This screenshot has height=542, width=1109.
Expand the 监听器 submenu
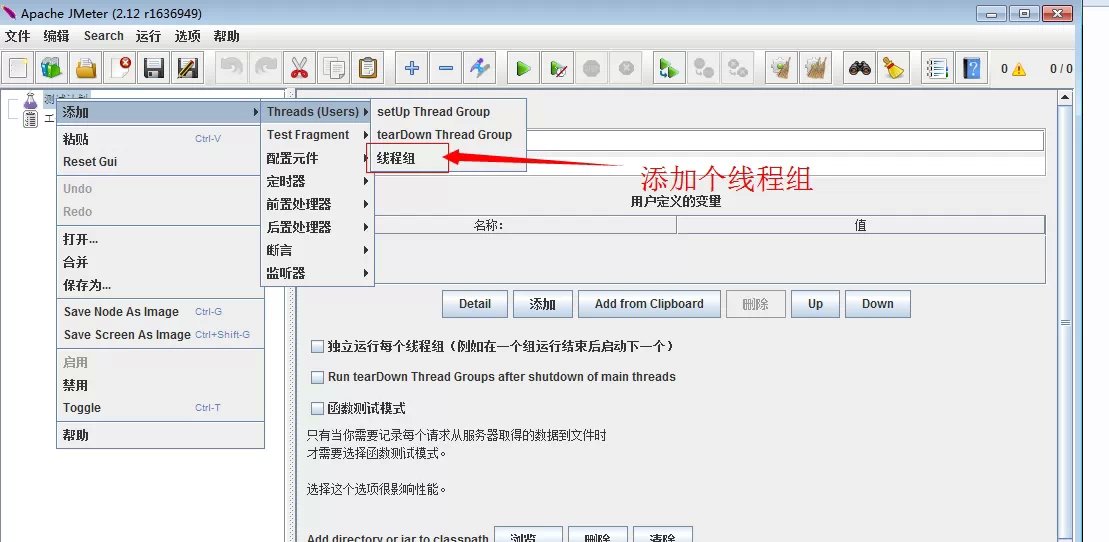(x=317, y=273)
